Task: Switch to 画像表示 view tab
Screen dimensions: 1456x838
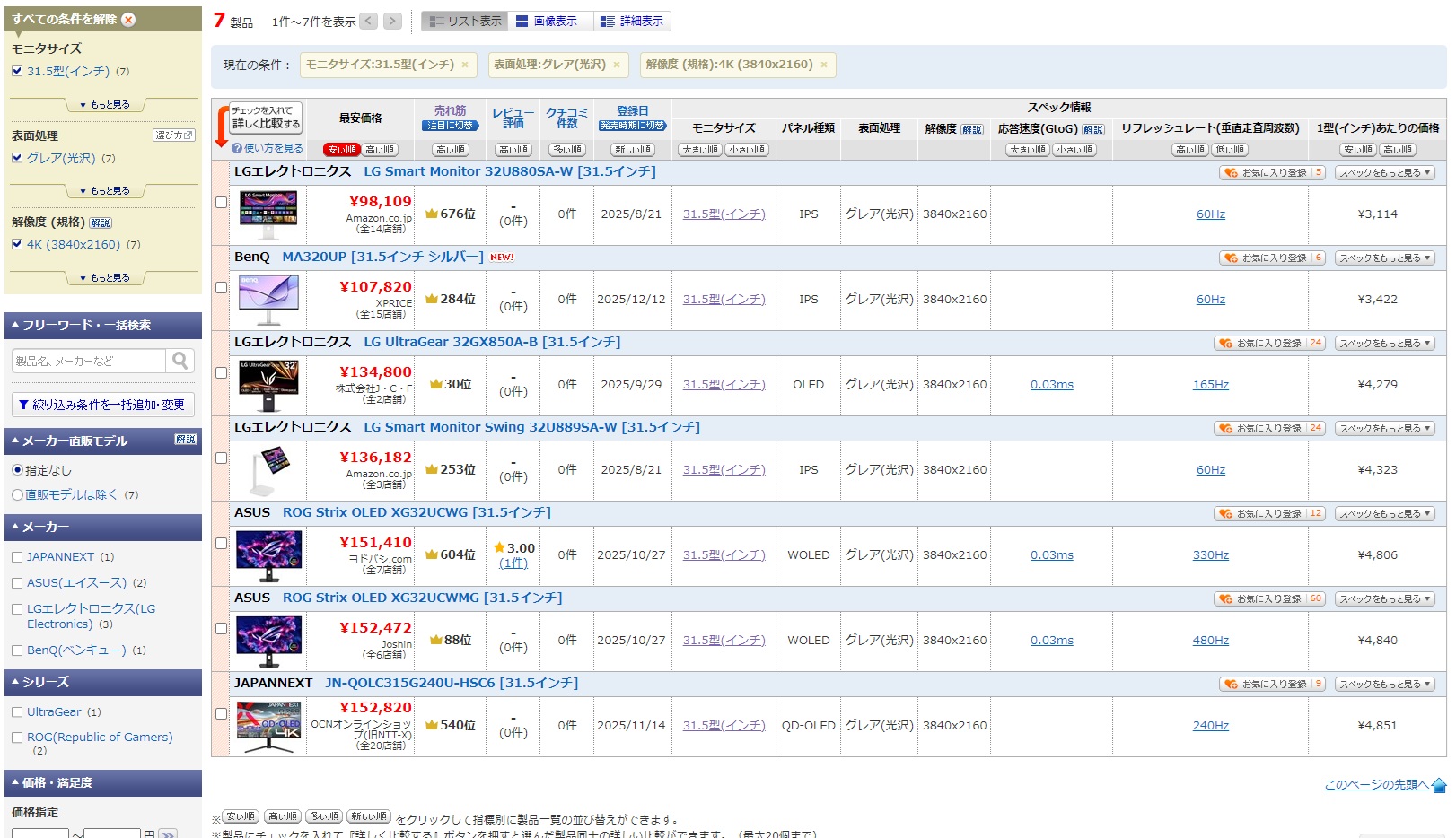Action: click(547, 21)
